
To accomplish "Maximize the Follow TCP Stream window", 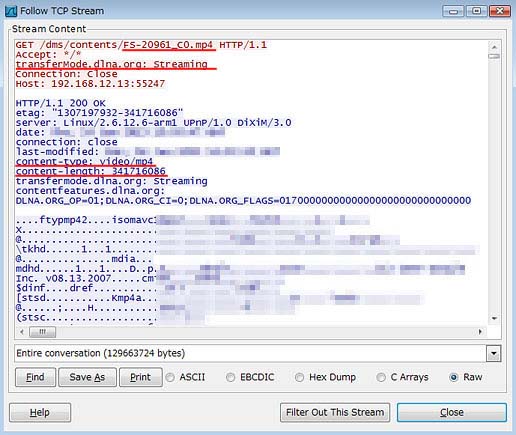I will point(477,11).
